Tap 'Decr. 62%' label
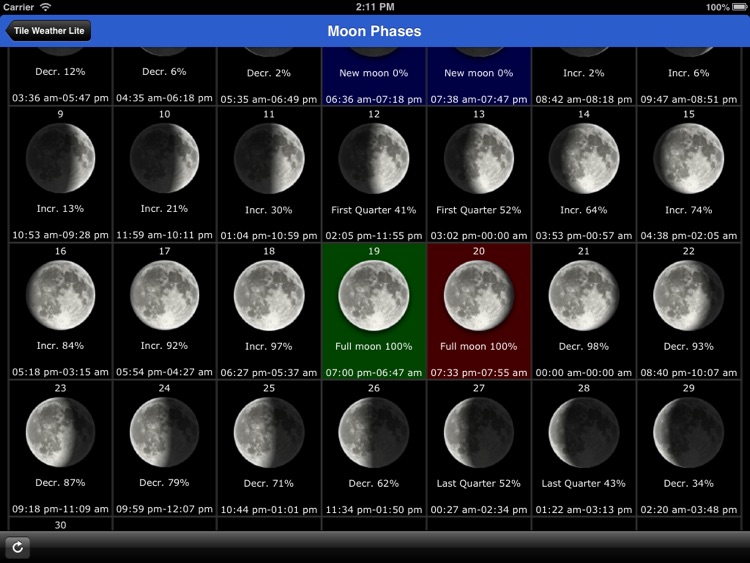This screenshot has height=563, width=750. (374, 484)
